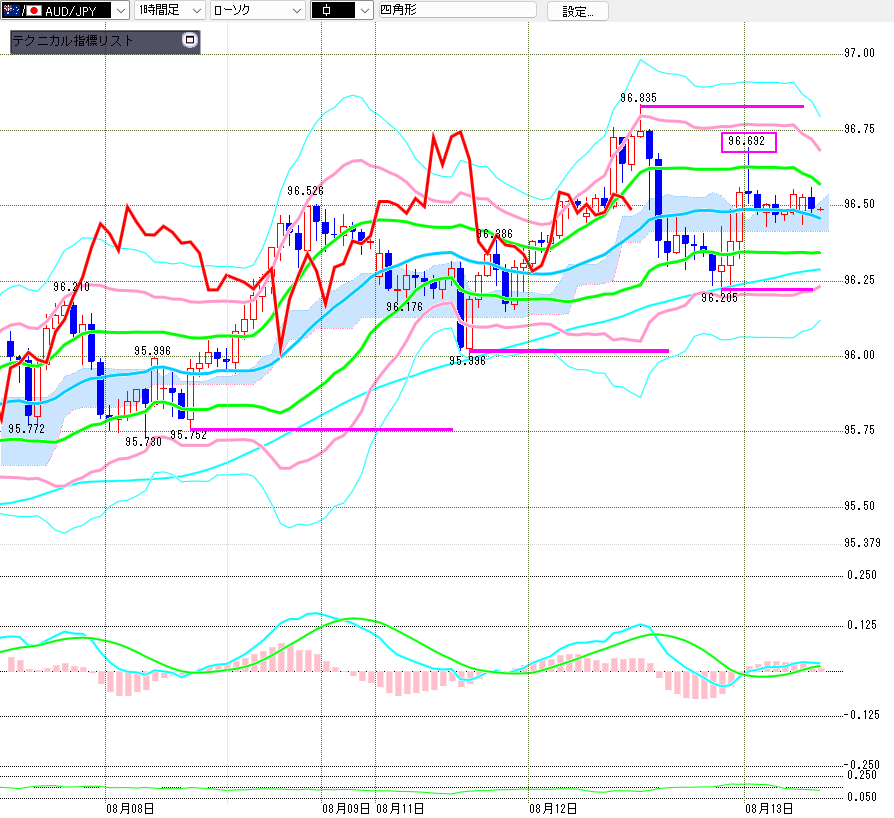
Task: Open the AUD/JPY currency pair dropdown
Action: coord(65,10)
